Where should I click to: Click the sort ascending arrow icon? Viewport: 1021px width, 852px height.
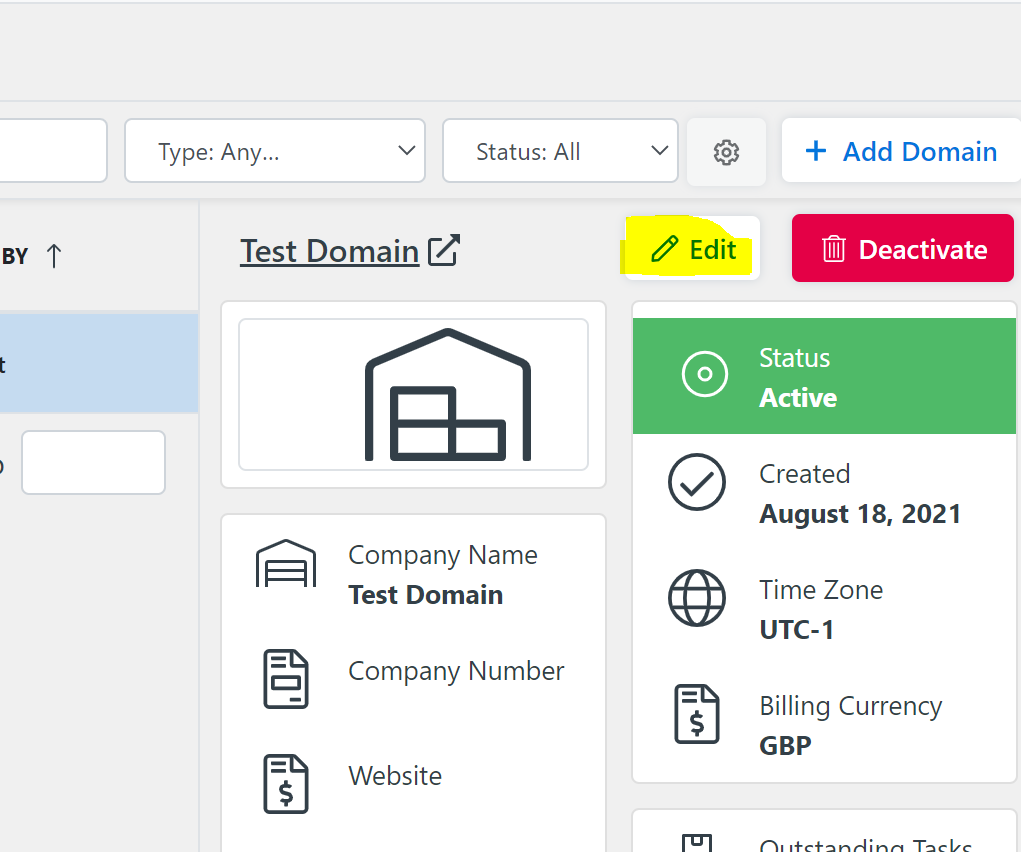coord(54,256)
